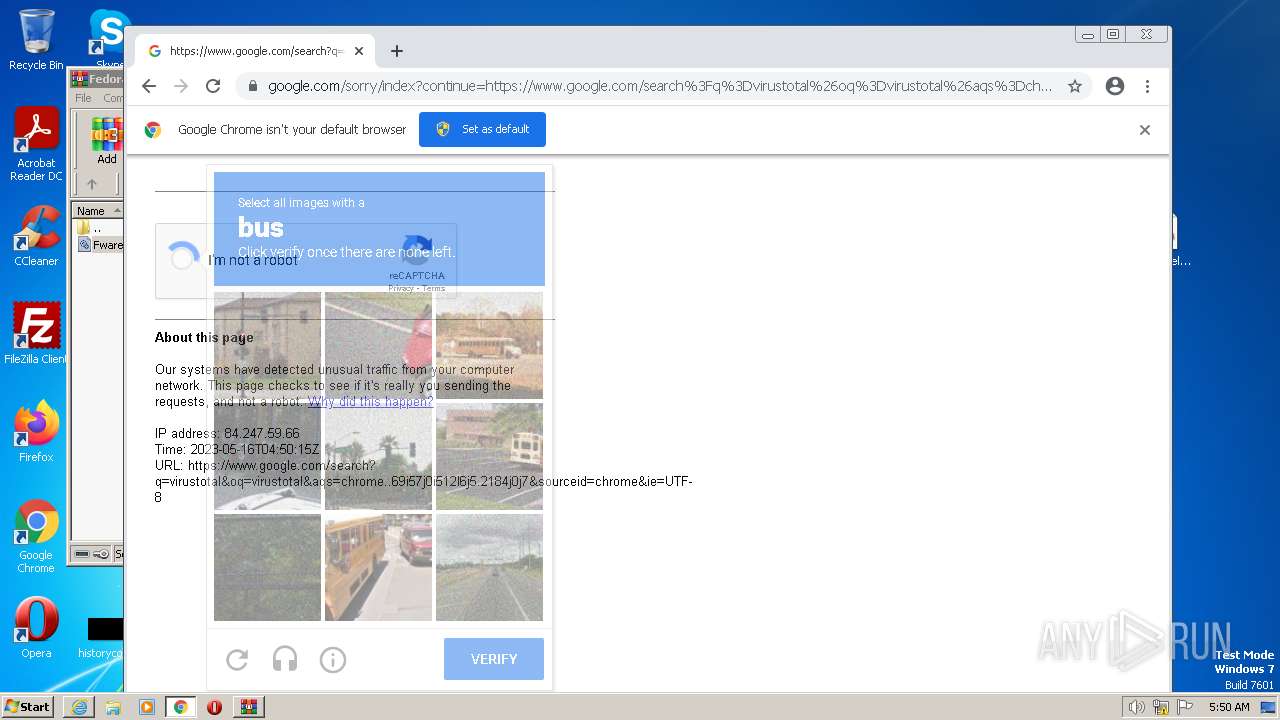Switch to audio captcha challenge
Image resolution: width=1280 pixels, height=720 pixels.
pos(285,659)
